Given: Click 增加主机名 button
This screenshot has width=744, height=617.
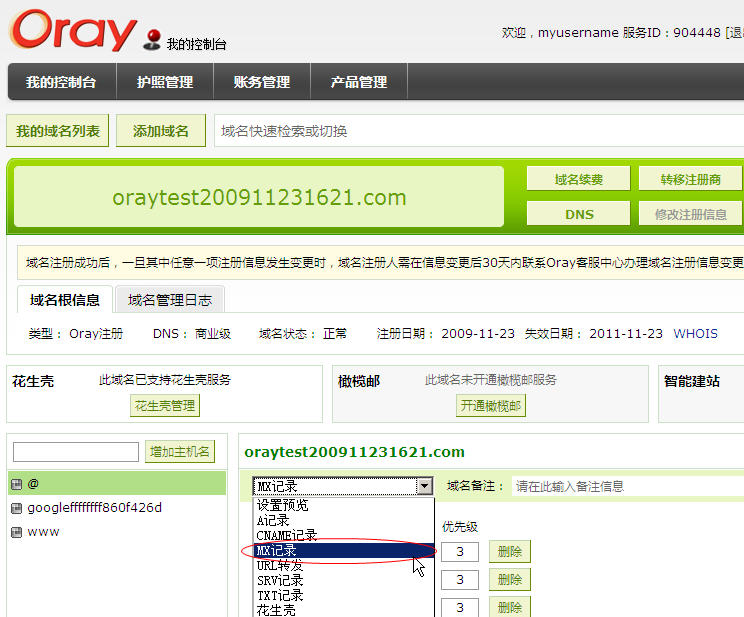Looking at the screenshot, I should pyautogui.click(x=180, y=451).
